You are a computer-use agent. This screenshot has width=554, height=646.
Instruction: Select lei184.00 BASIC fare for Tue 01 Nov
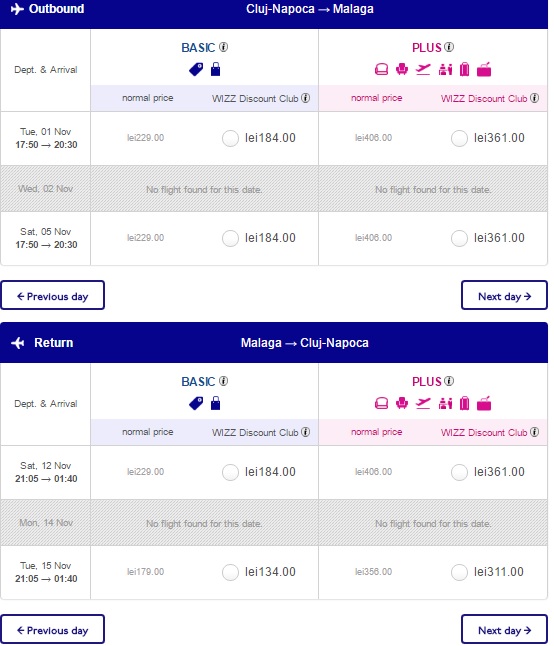230,138
